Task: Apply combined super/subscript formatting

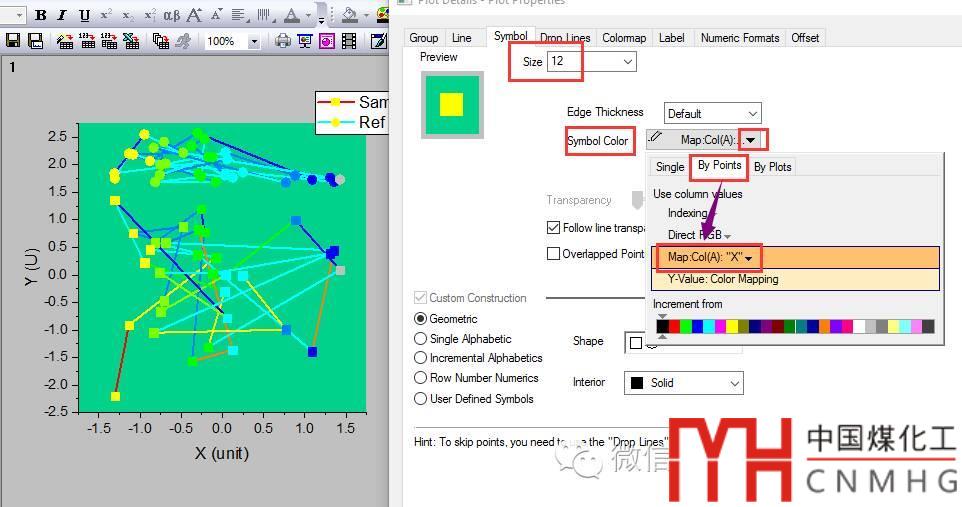Action: coord(150,15)
